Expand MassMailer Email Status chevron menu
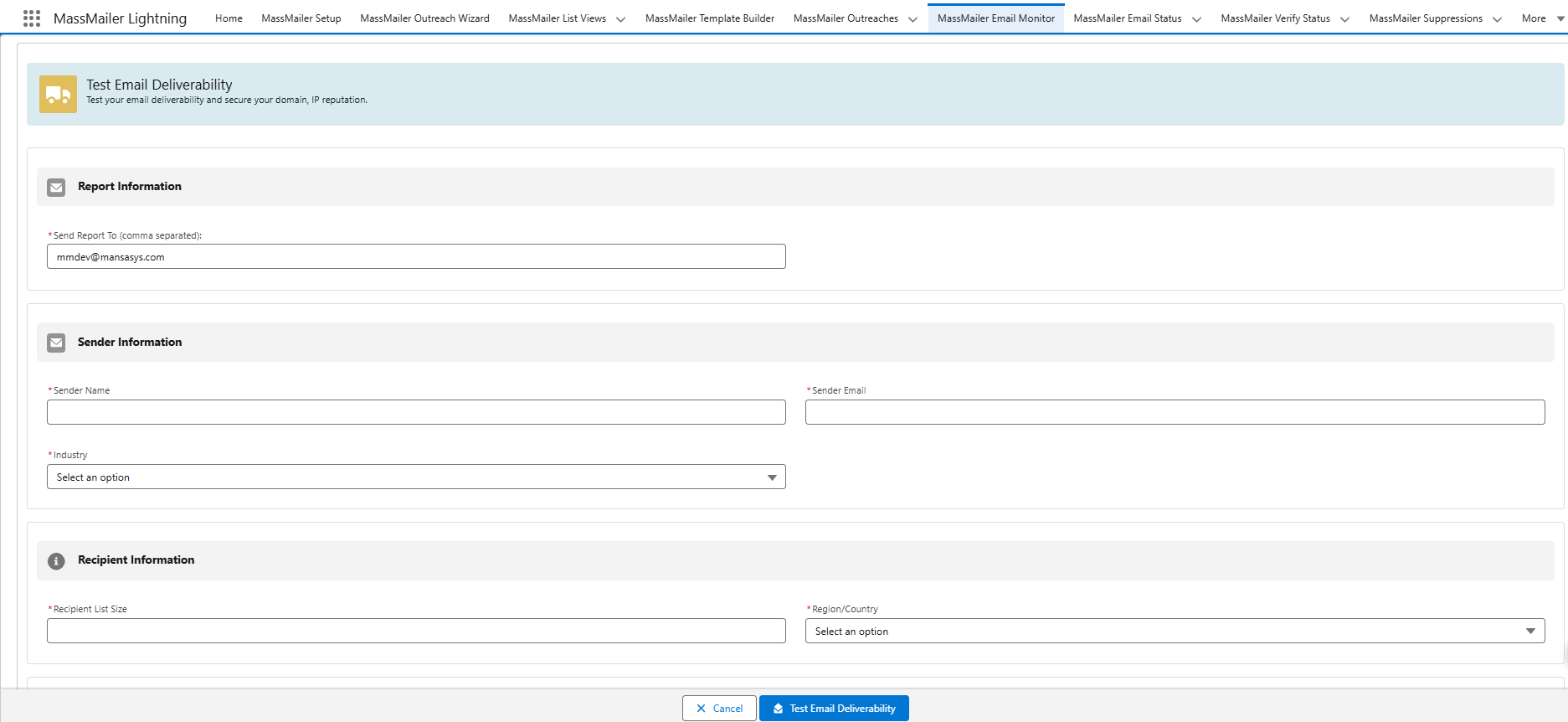The height and width of the screenshot is (722, 1568). [1196, 19]
